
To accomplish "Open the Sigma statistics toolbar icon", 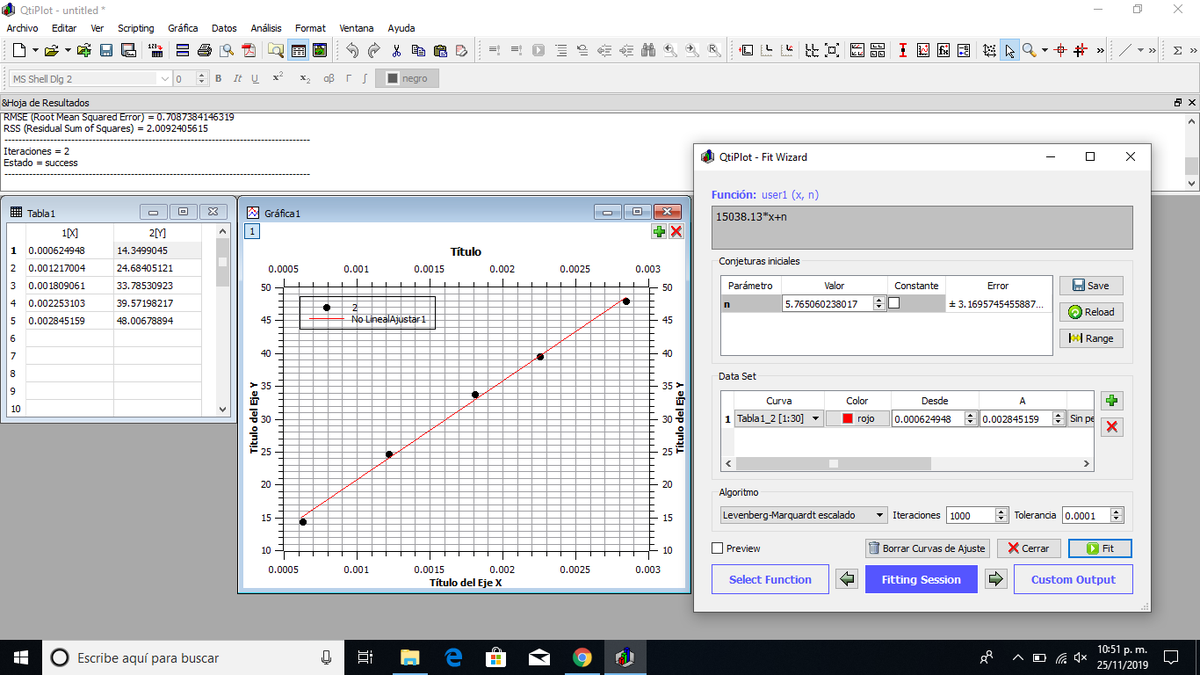I will [x=1176, y=50].
